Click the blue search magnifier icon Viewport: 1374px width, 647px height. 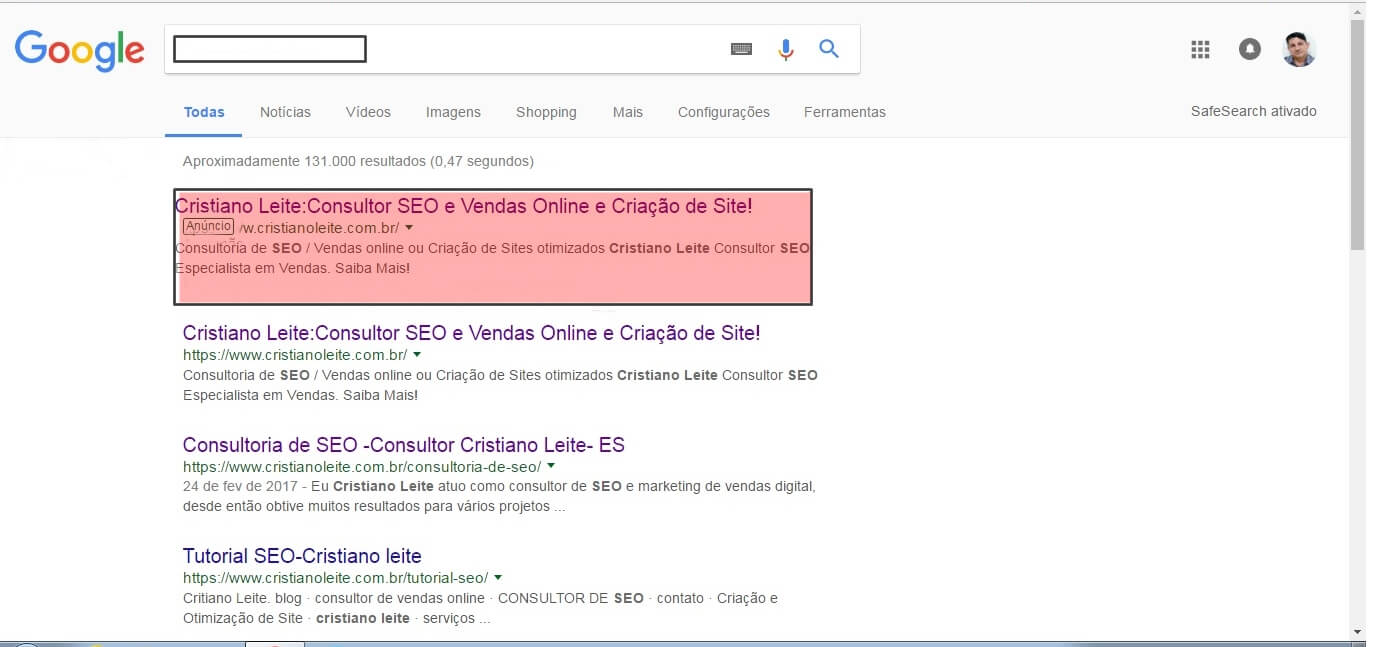click(x=829, y=48)
